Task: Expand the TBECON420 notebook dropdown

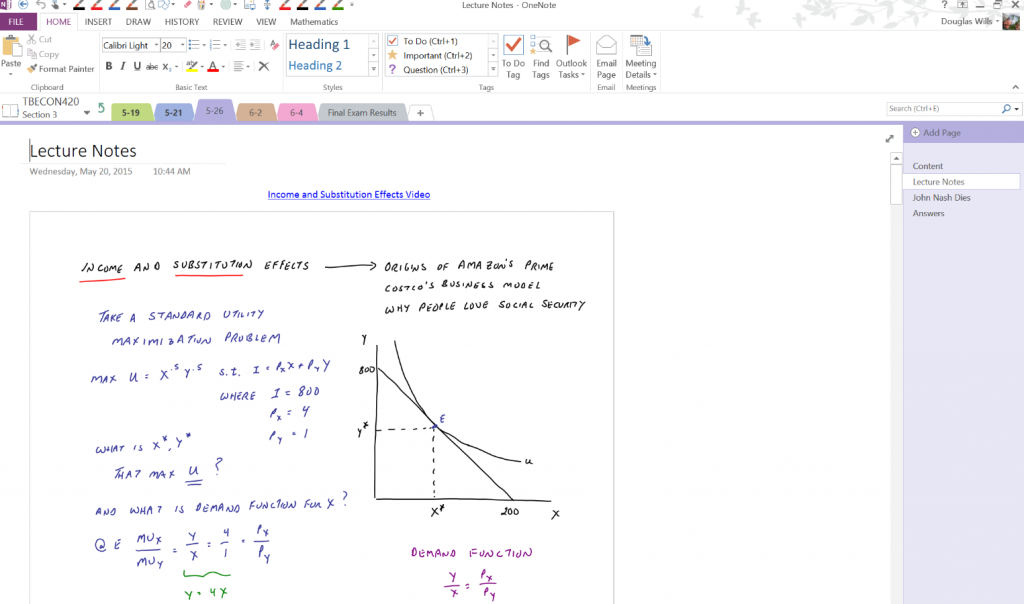Action: (87, 113)
